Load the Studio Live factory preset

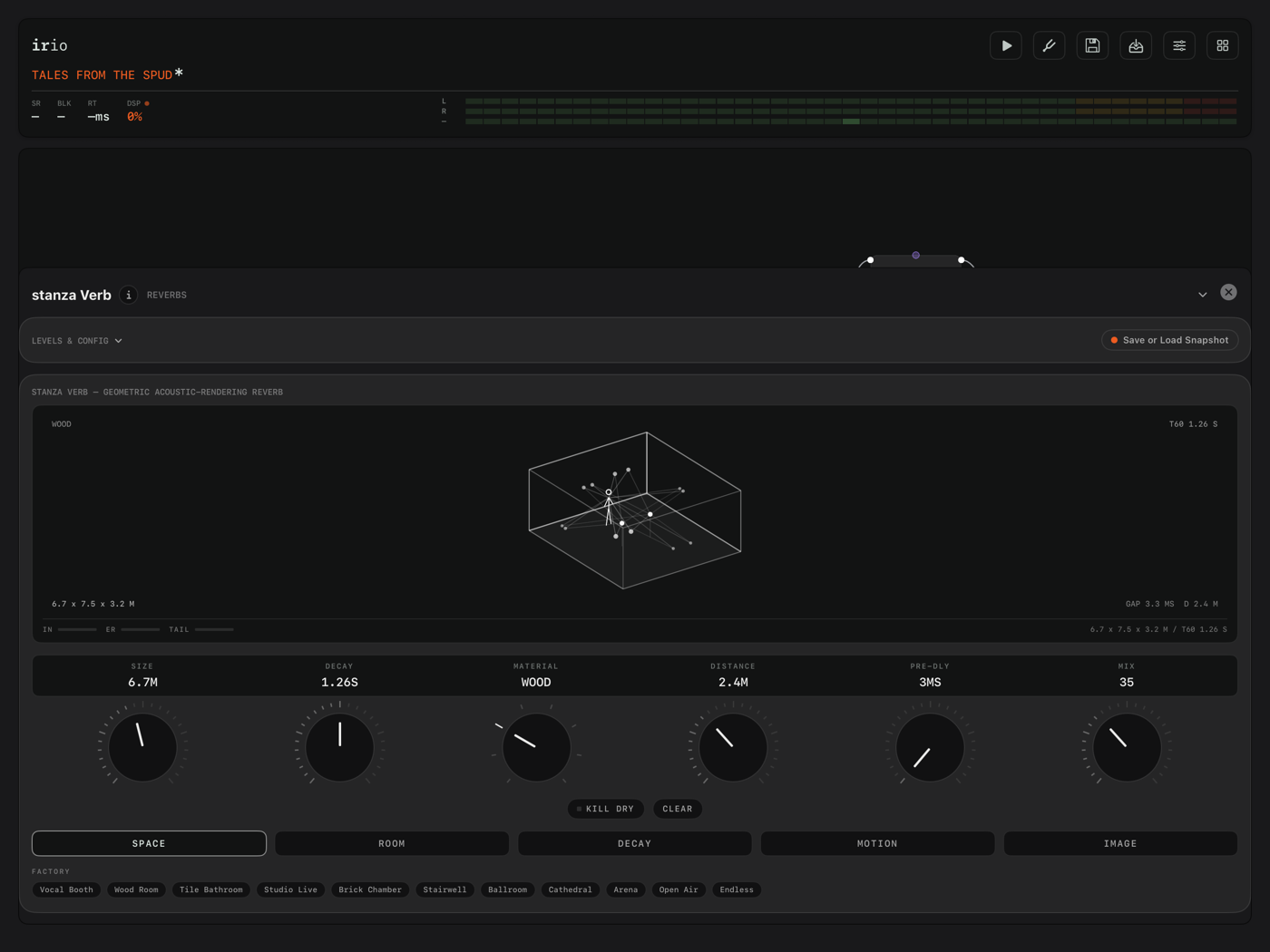(x=290, y=889)
